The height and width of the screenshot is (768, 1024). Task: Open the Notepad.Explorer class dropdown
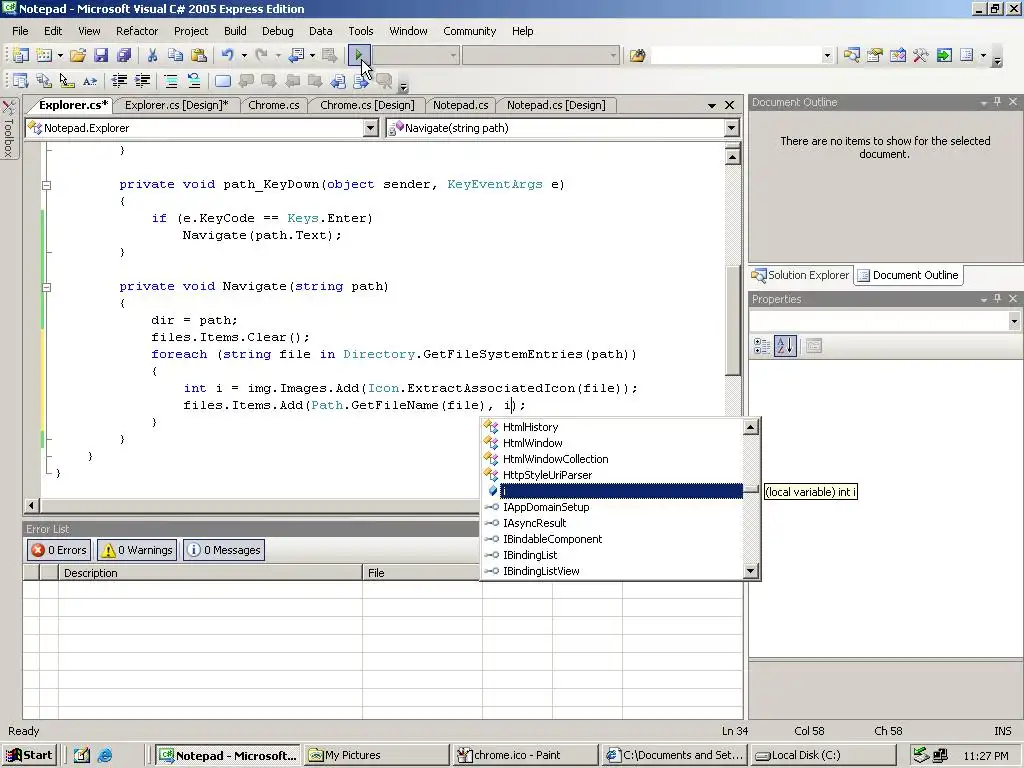370,128
